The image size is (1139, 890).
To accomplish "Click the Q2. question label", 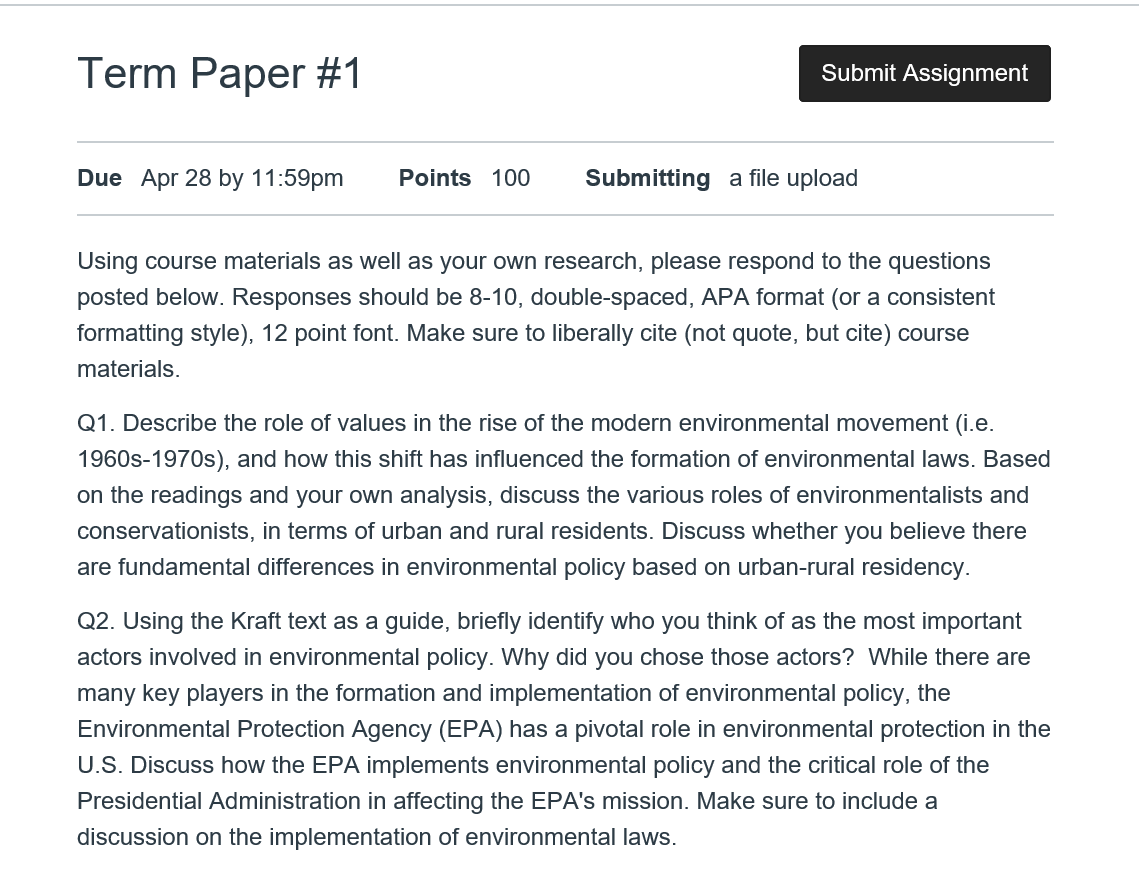I will (97, 621).
